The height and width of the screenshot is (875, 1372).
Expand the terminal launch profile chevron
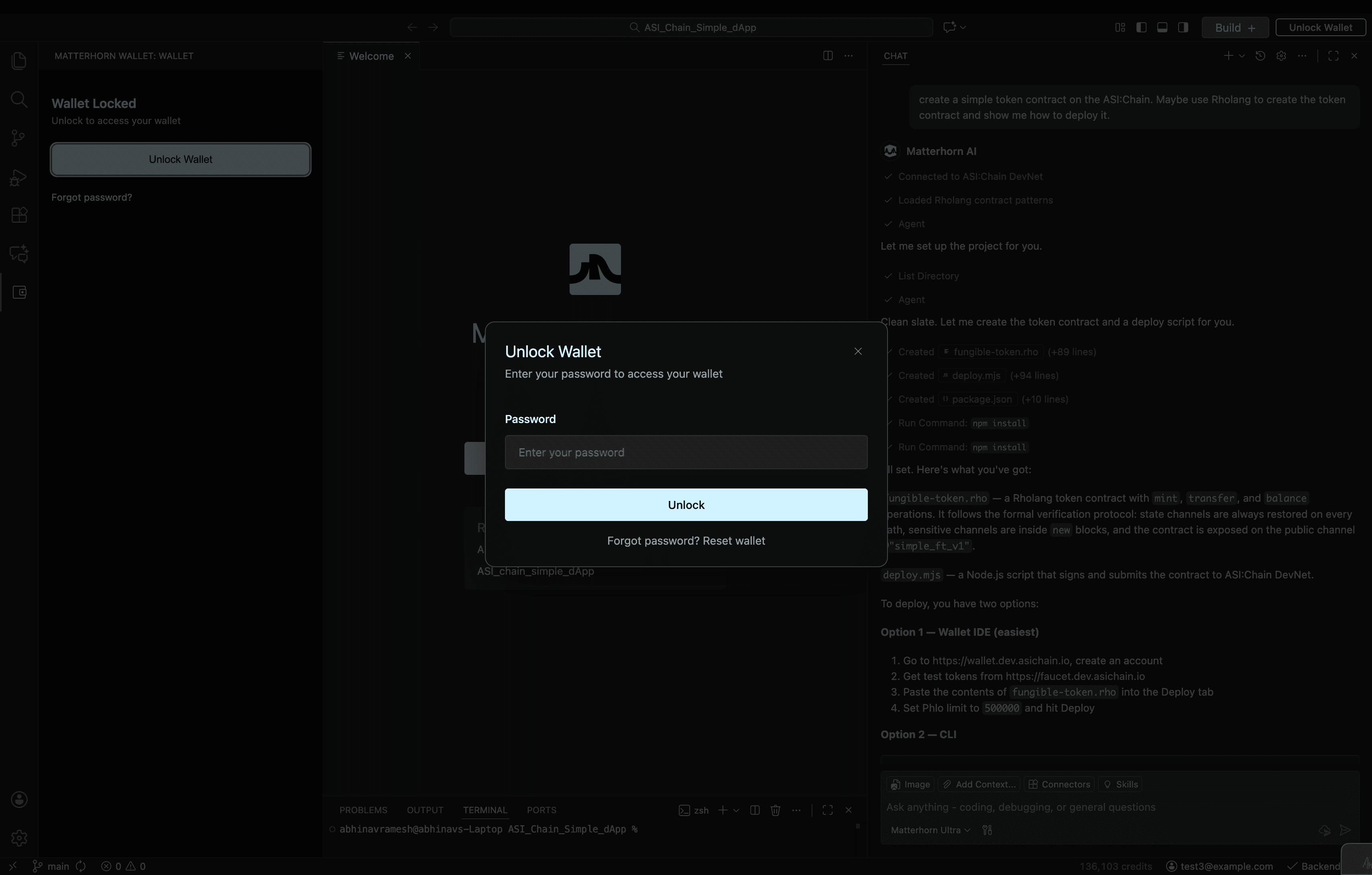[736, 810]
